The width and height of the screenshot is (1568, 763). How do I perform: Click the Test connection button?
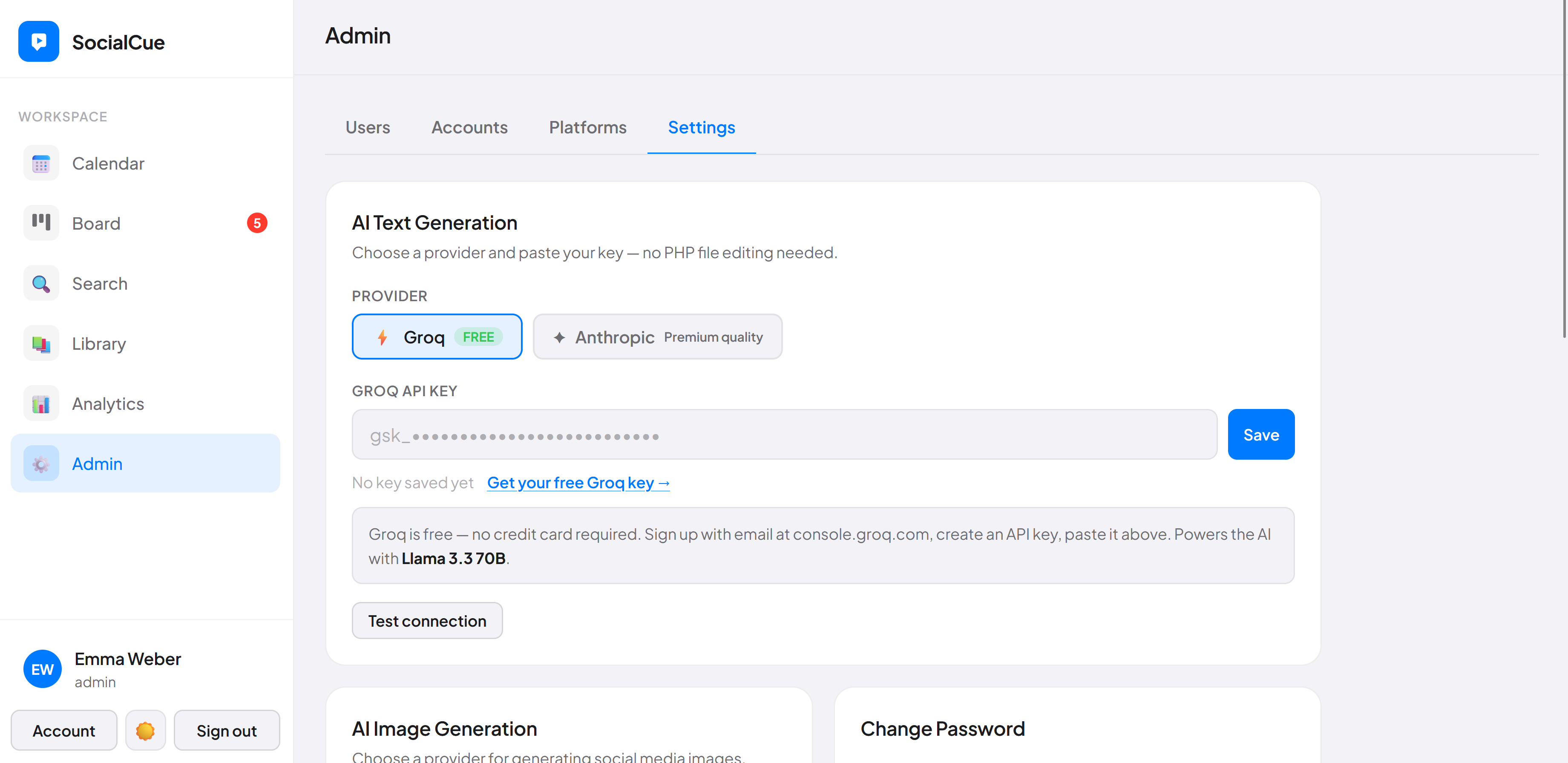click(x=427, y=621)
